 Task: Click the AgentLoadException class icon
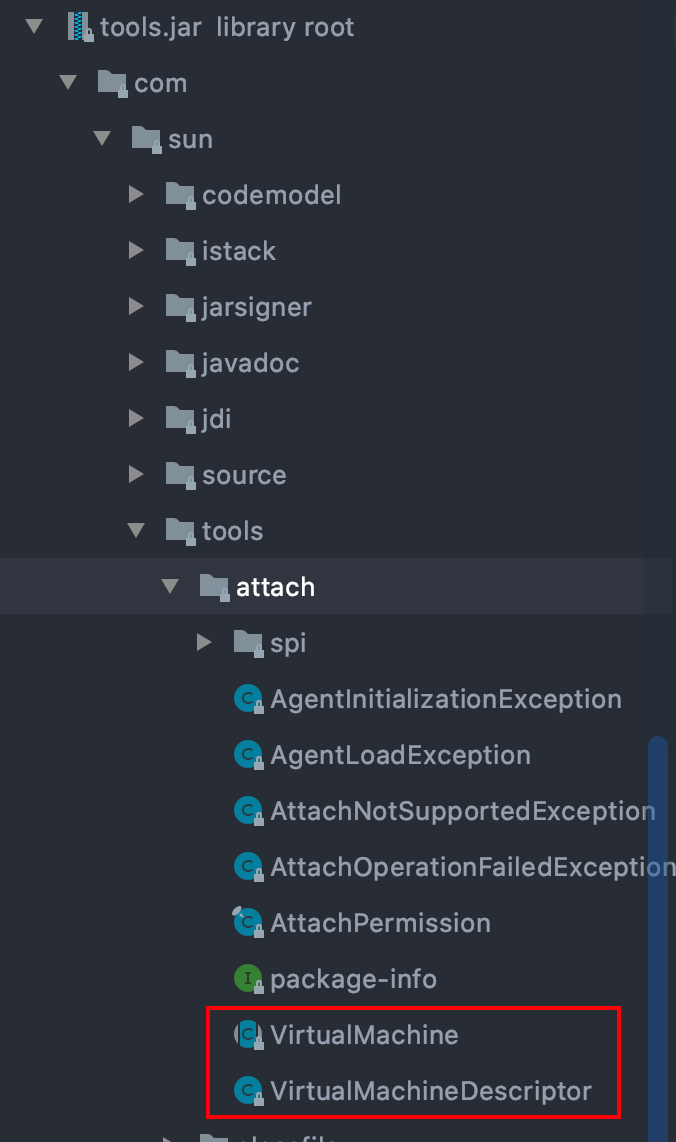(247, 755)
